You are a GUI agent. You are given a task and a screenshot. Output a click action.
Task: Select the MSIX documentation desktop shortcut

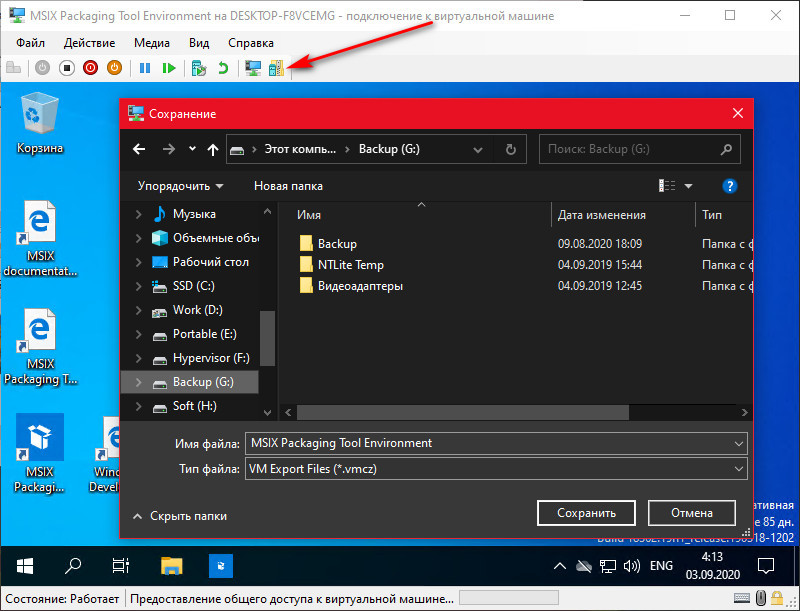coord(40,239)
